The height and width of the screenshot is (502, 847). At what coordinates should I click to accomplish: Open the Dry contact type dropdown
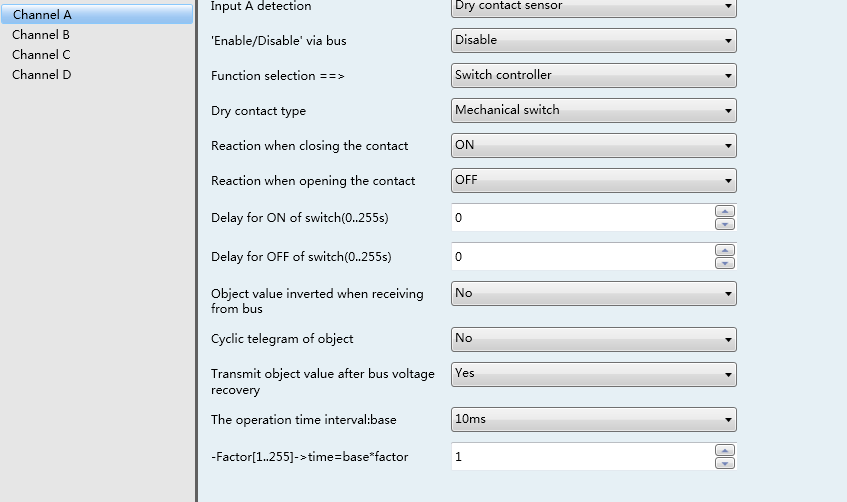[x=594, y=110]
